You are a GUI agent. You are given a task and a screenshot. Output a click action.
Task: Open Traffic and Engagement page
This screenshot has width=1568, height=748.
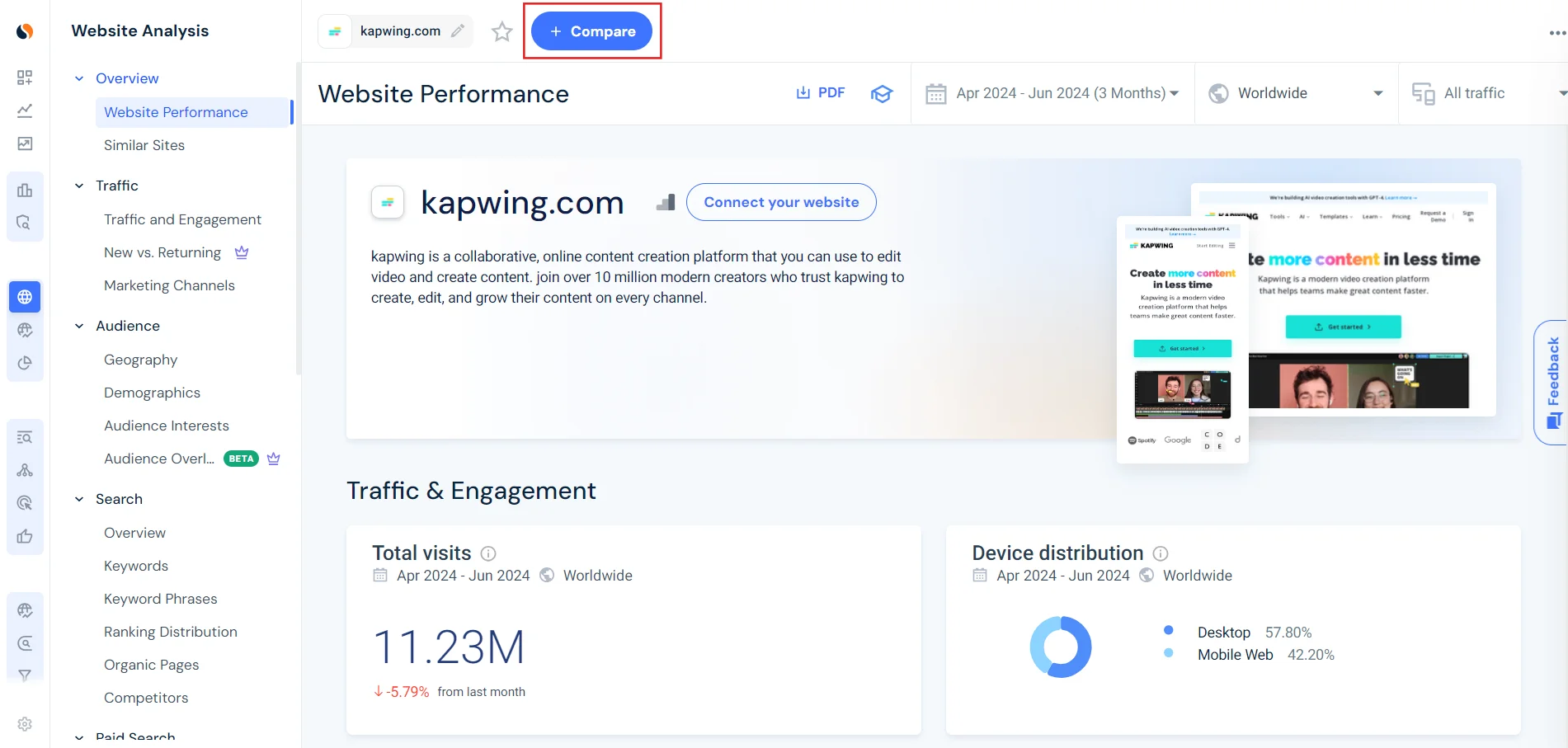(182, 219)
